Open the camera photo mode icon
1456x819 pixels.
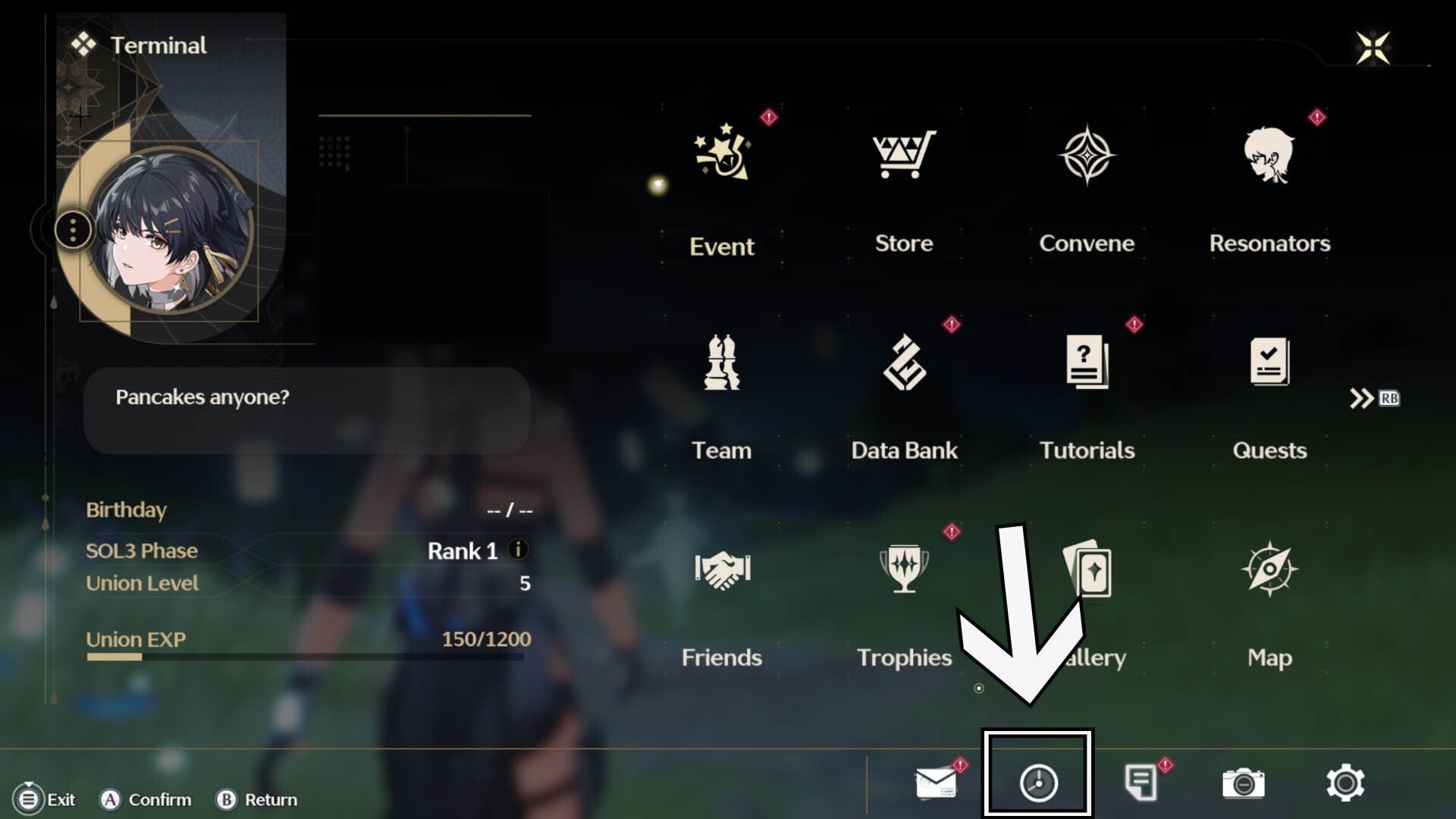tap(1244, 783)
